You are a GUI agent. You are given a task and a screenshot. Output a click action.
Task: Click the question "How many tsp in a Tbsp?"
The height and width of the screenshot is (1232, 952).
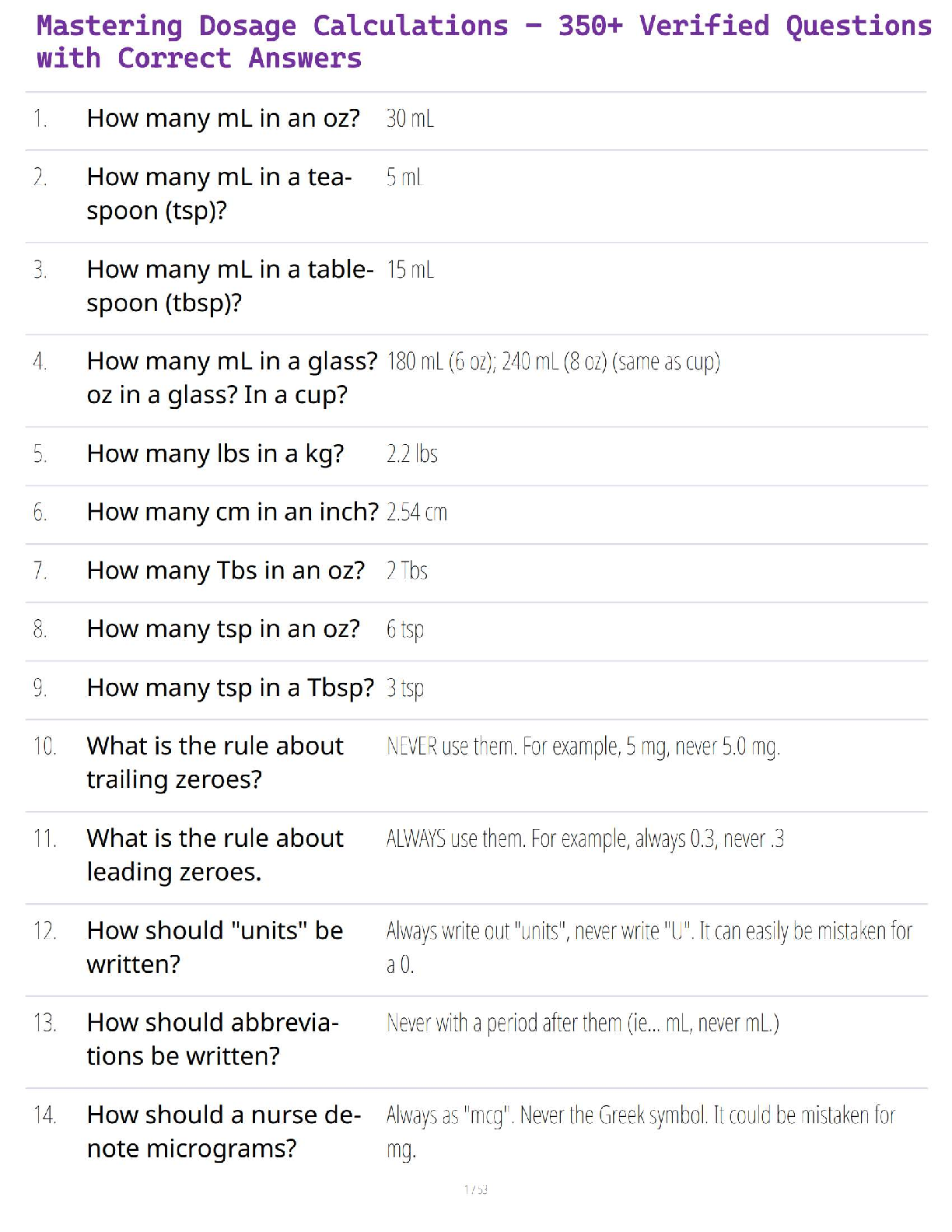pyautogui.click(x=230, y=688)
